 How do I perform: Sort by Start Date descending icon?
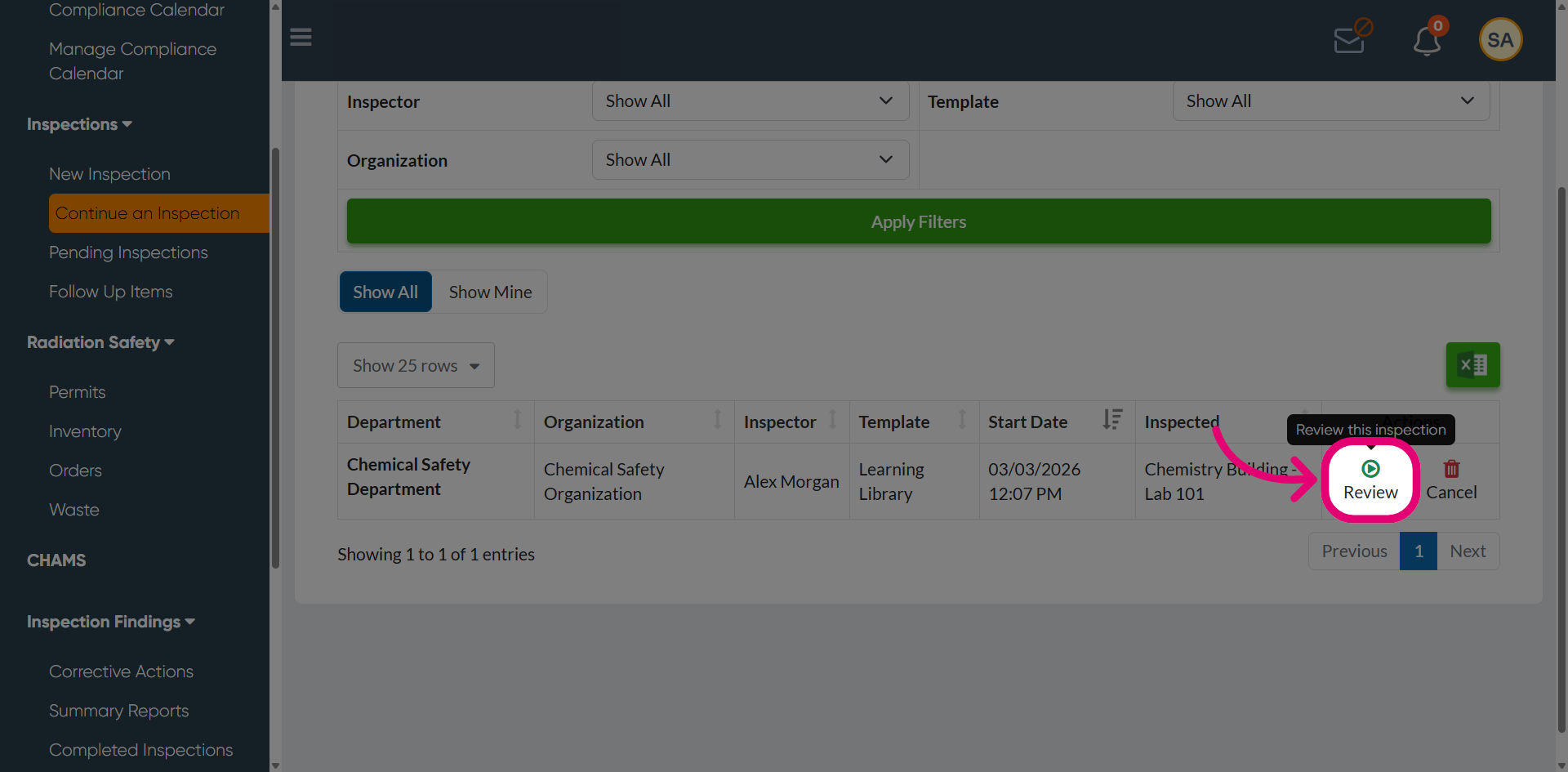click(1111, 420)
